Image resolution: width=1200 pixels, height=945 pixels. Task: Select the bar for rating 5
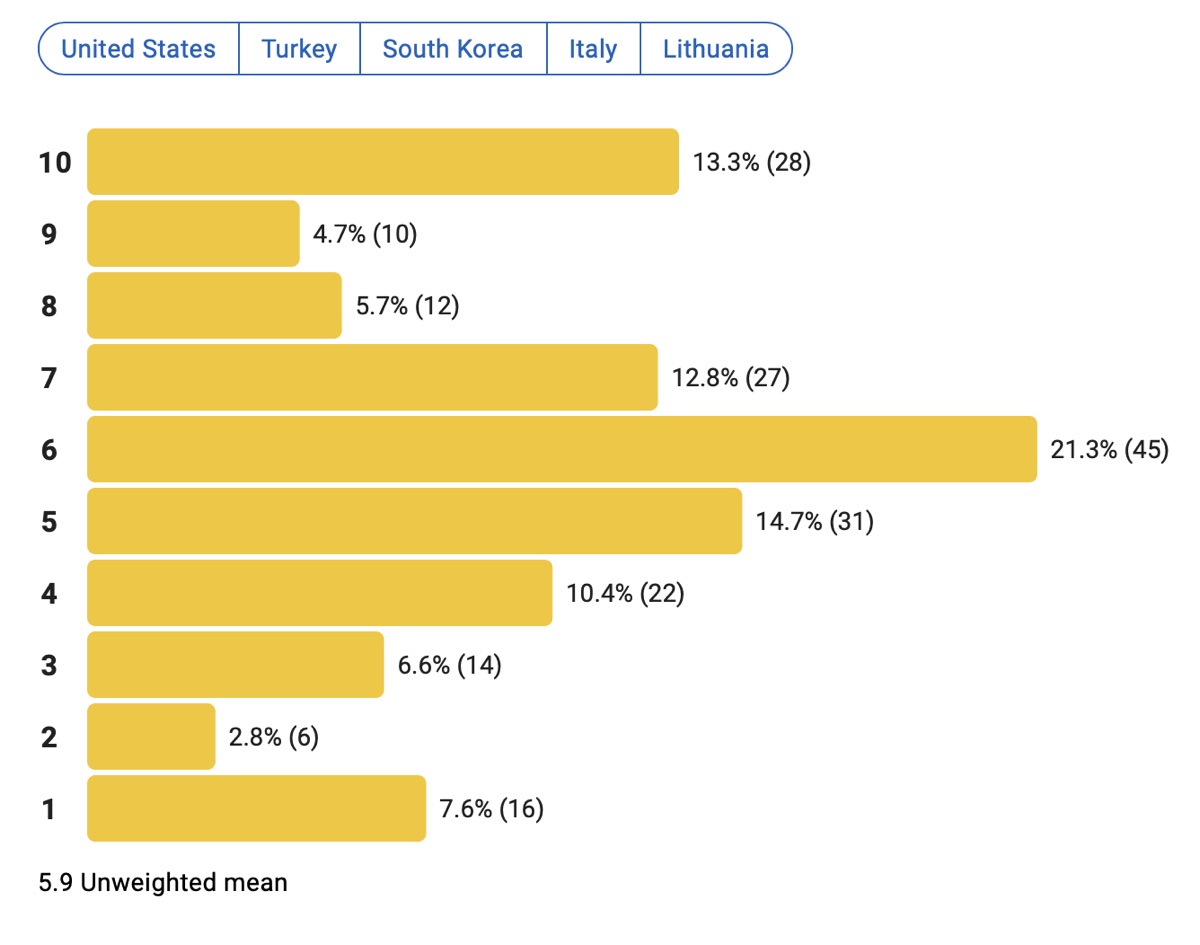[x=414, y=521]
